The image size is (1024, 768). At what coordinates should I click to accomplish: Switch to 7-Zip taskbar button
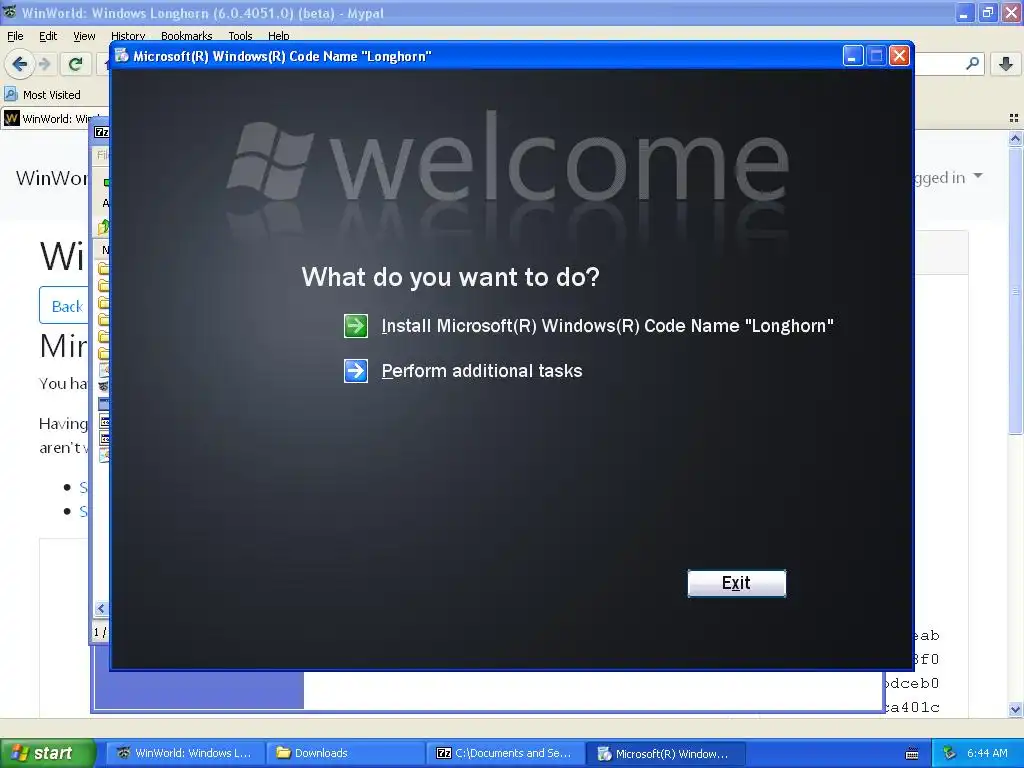pyautogui.click(x=504, y=753)
